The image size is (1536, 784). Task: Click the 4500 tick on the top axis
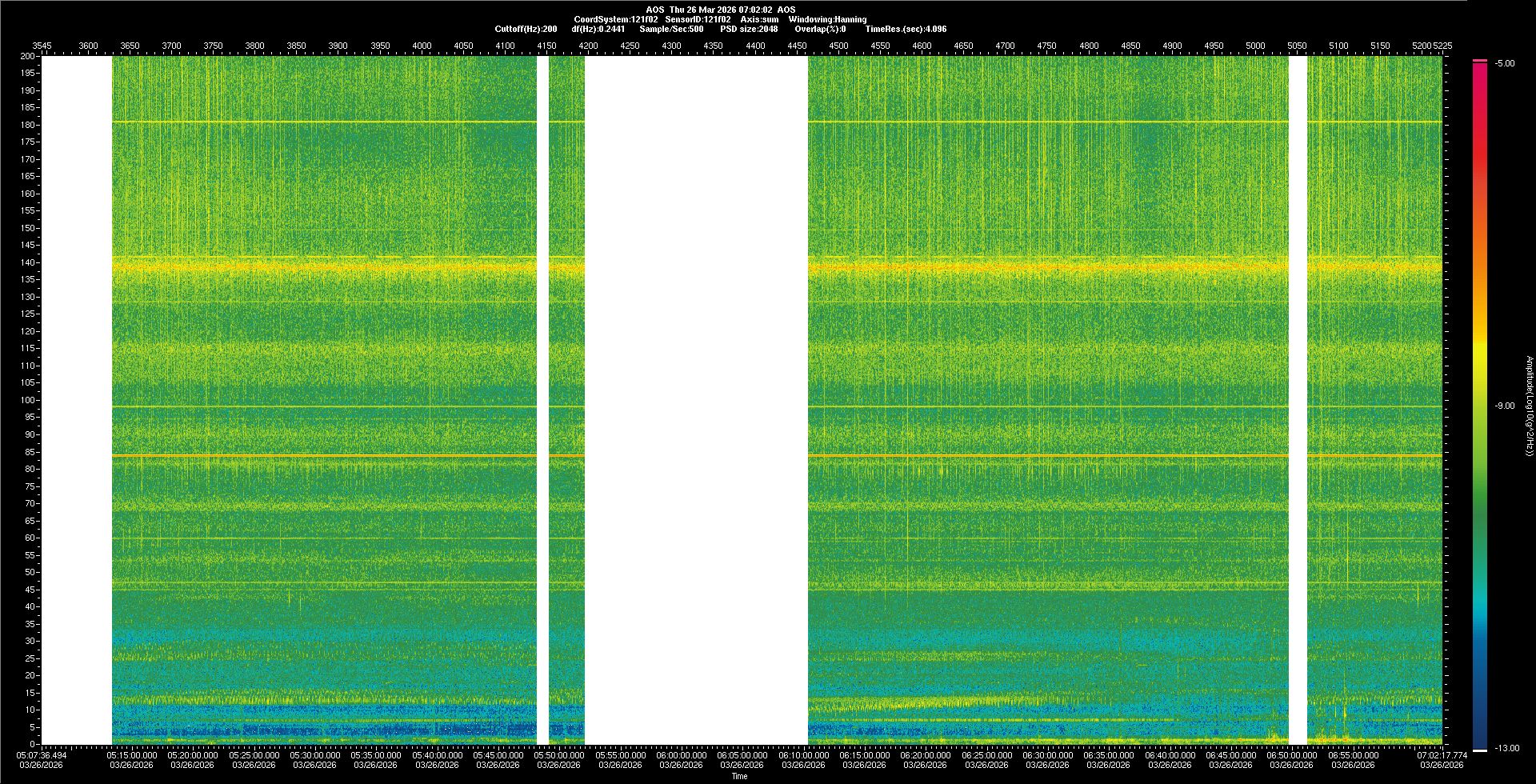pyautogui.click(x=838, y=46)
